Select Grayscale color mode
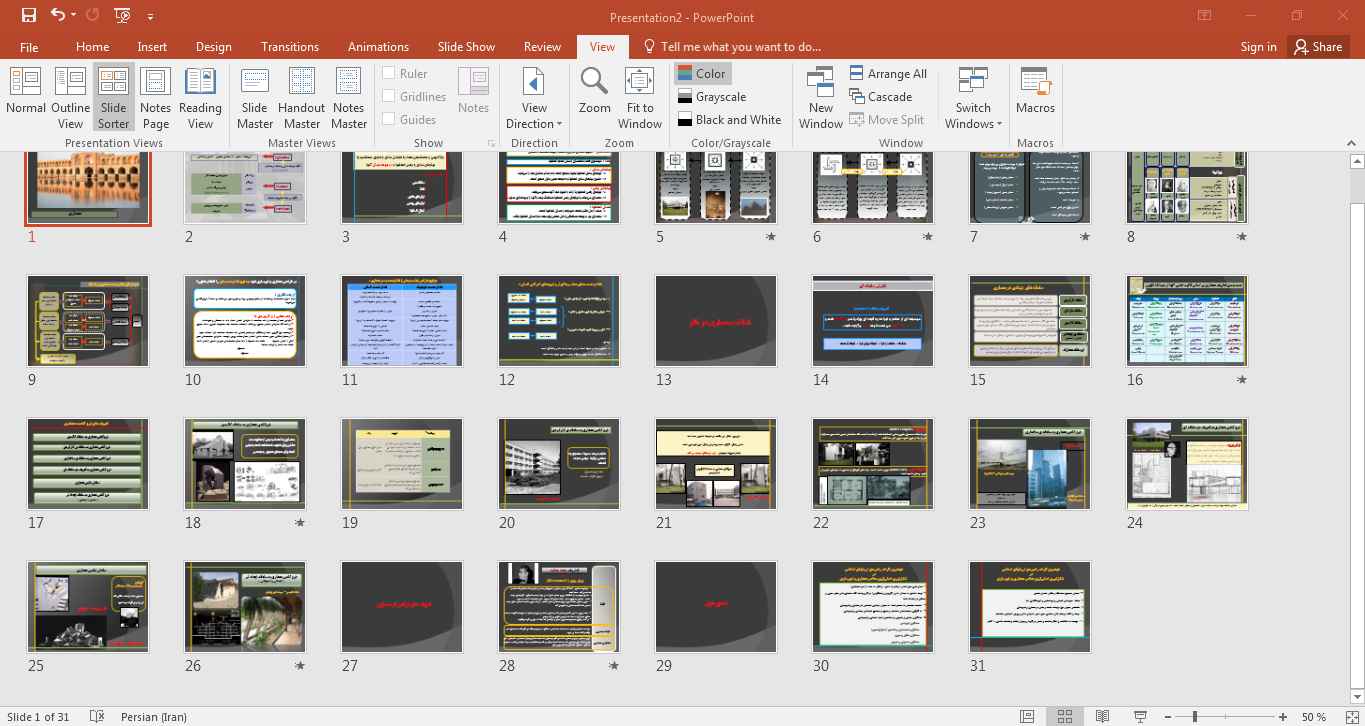 click(711, 96)
